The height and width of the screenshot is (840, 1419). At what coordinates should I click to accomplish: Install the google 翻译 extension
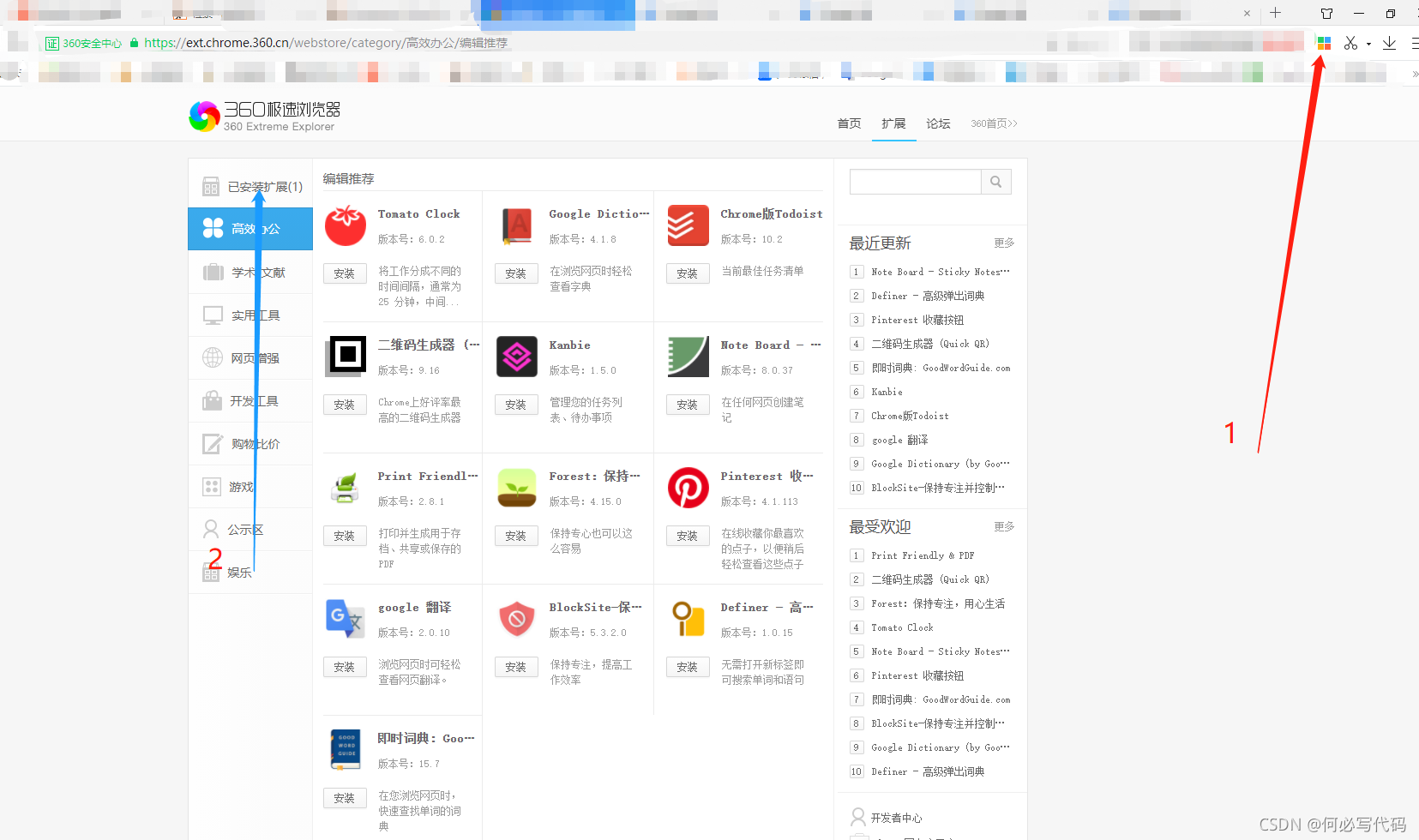345,667
